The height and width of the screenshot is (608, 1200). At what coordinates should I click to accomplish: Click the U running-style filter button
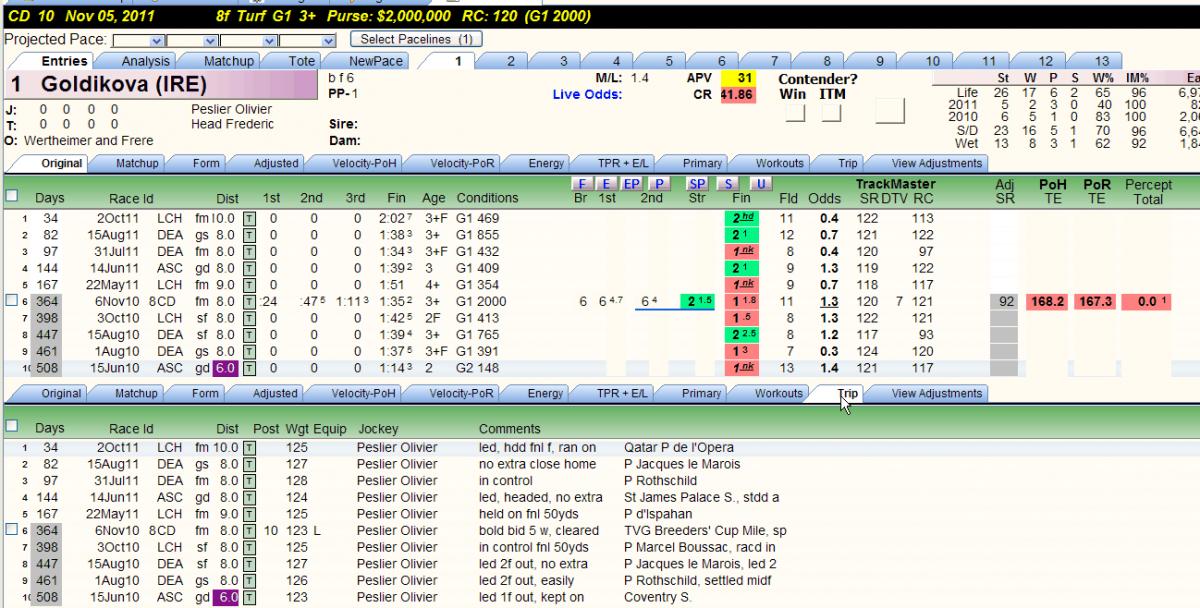click(761, 184)
